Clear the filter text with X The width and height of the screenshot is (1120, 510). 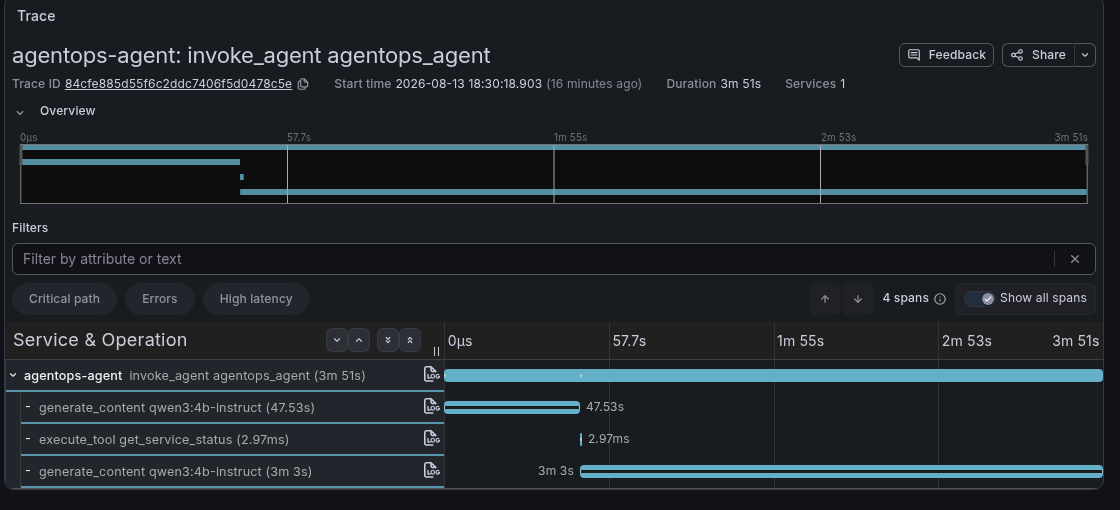[1075, 259]
